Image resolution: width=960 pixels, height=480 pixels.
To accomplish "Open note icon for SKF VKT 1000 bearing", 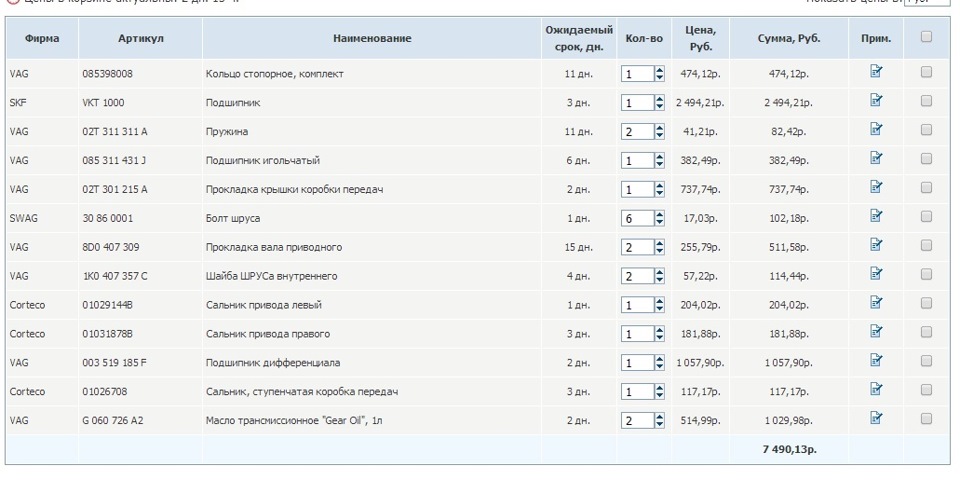I will (x=876, y=101).
